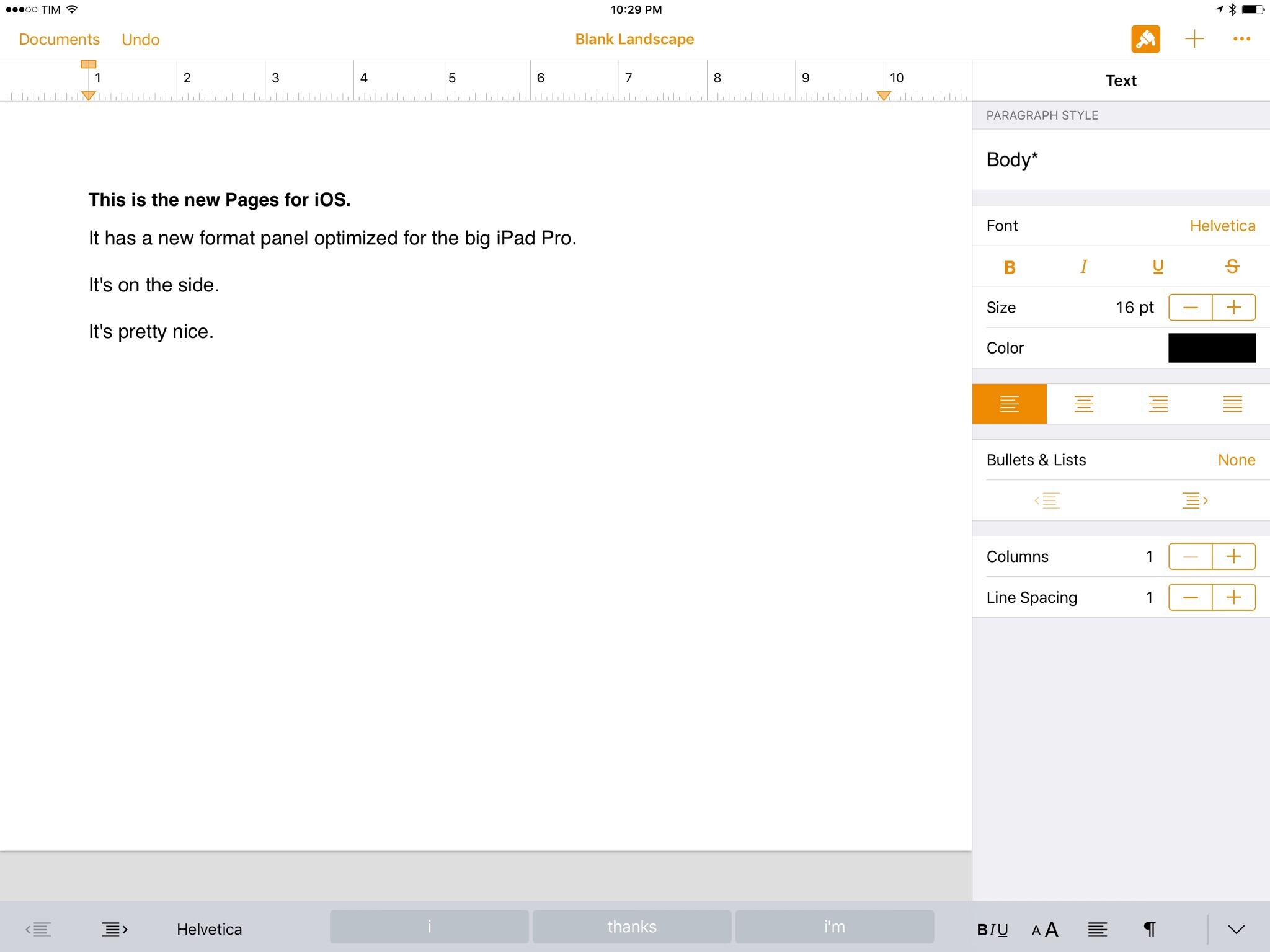Go back to Documents
Image resolution: width=1270 pixels, height=952 pixels.
tap(60, 40)
